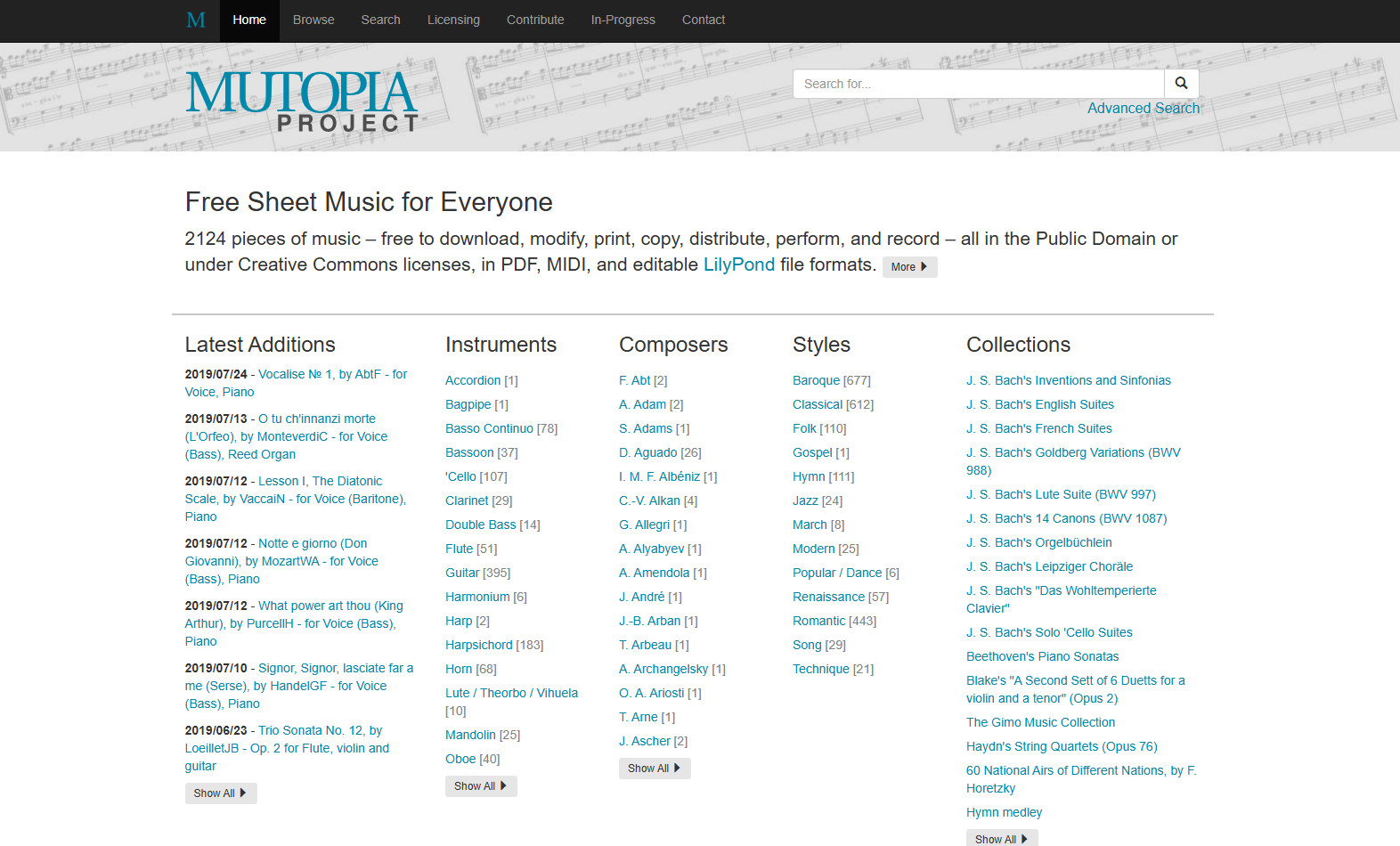Open Beethoven's Piano Sonatas collection
The height and width of the screenshot is (846, 1400).
pos(1042,656)
